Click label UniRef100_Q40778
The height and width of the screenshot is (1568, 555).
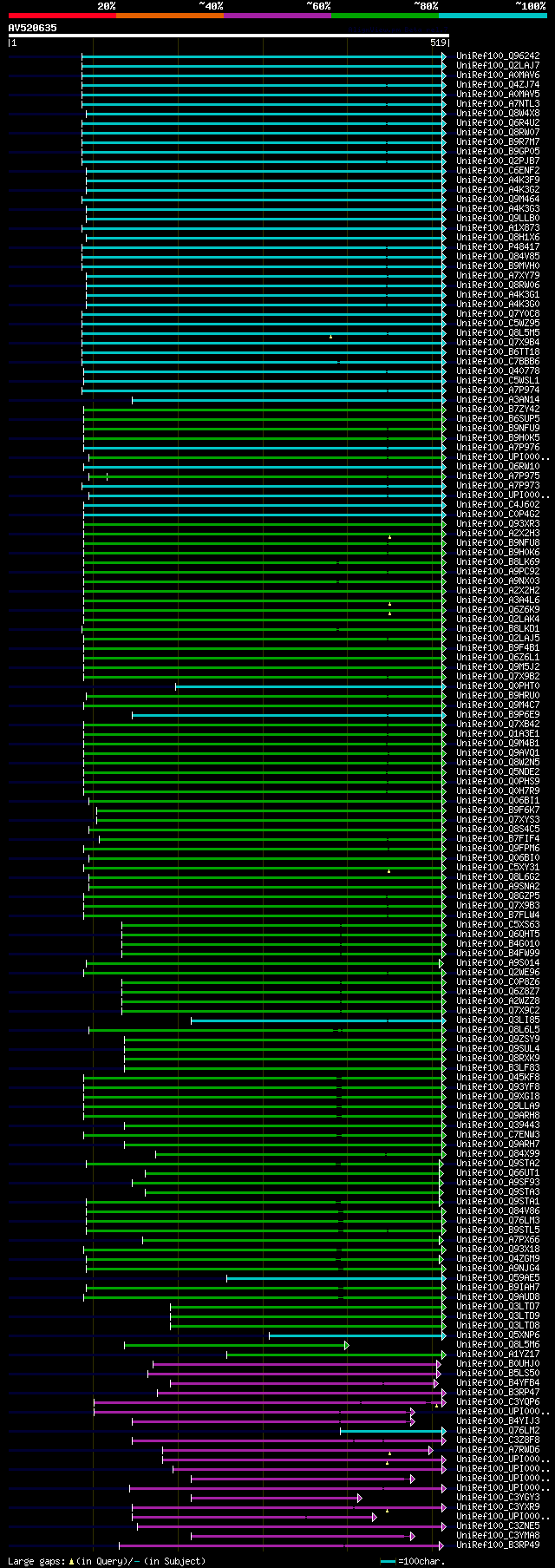tap(498, 371)
